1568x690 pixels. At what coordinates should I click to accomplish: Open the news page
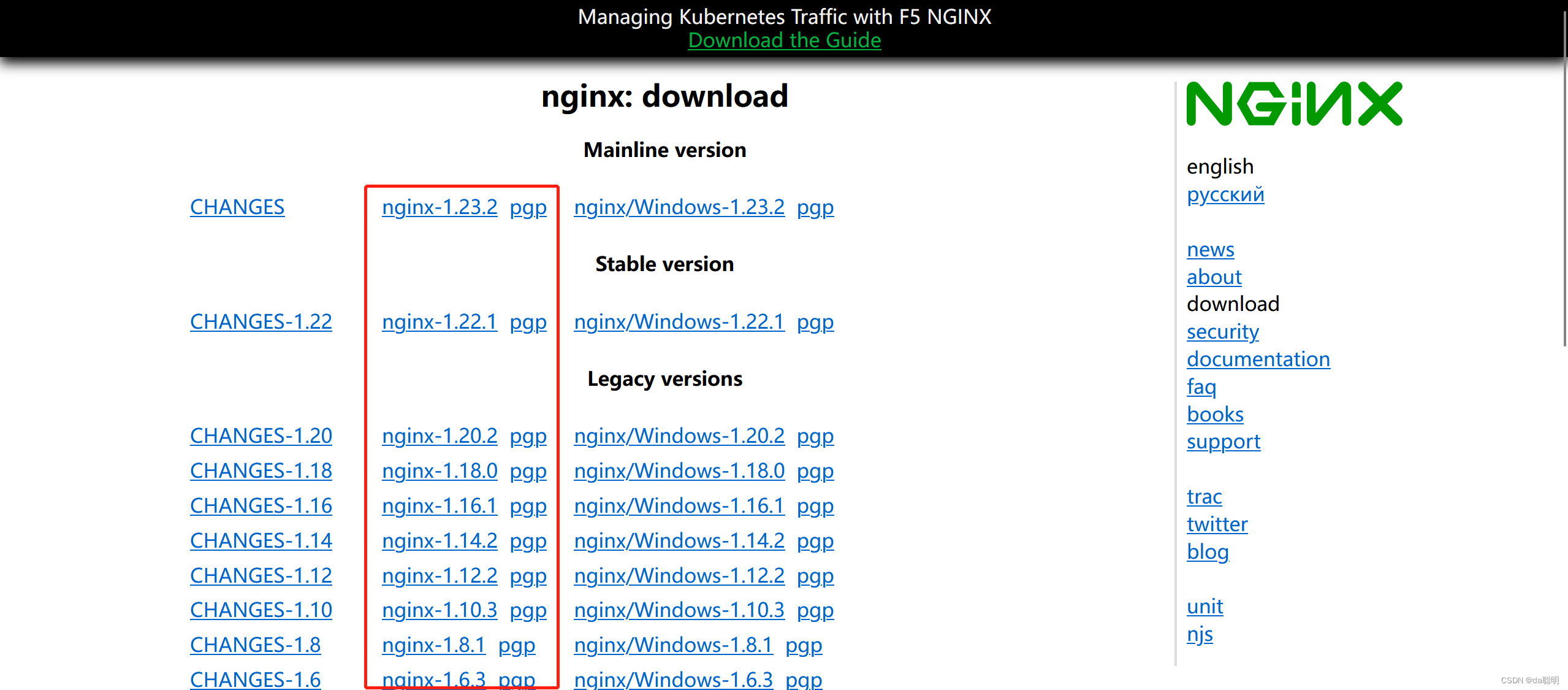point(1210,250)
